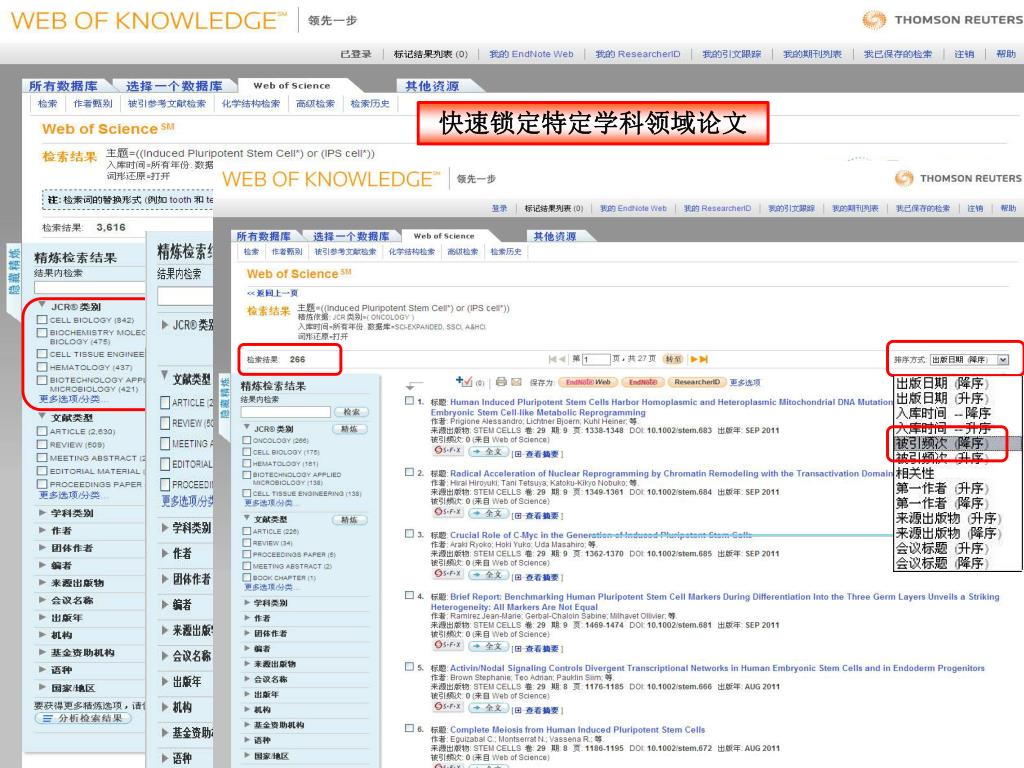1024x768 pixels.
Task: Open 全文 full text for result 3
Action: pyautogui.click(x=487, y=574)
